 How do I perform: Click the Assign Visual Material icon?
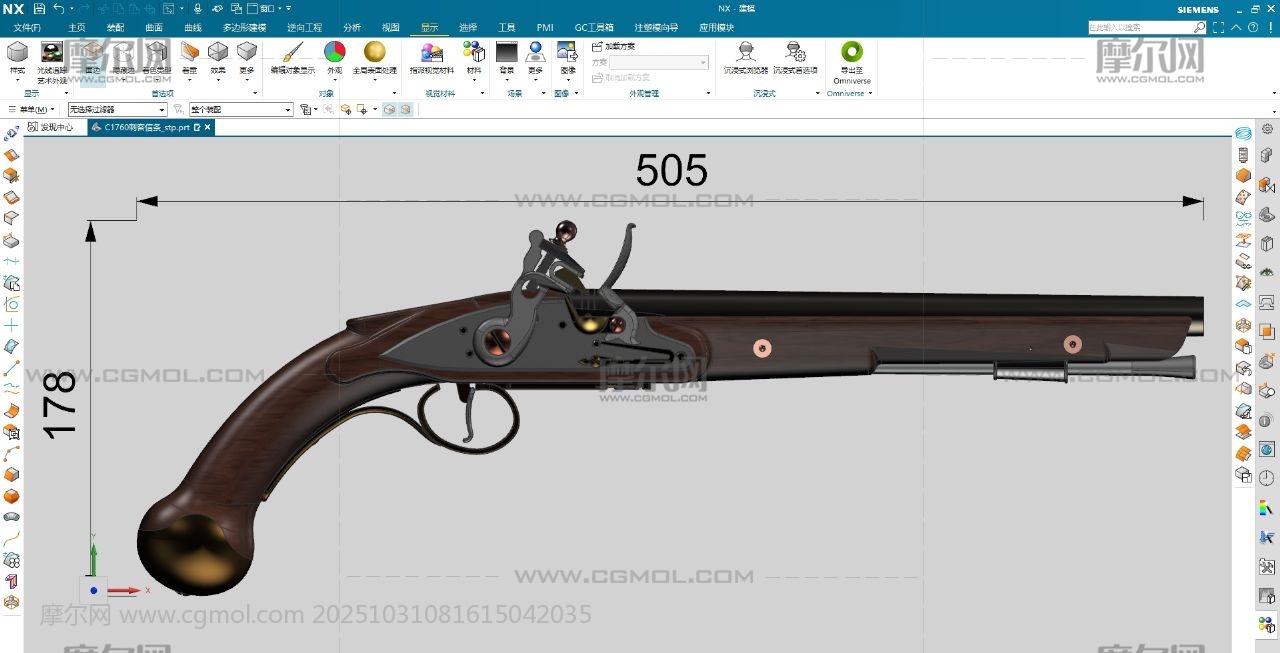[431, 53]
